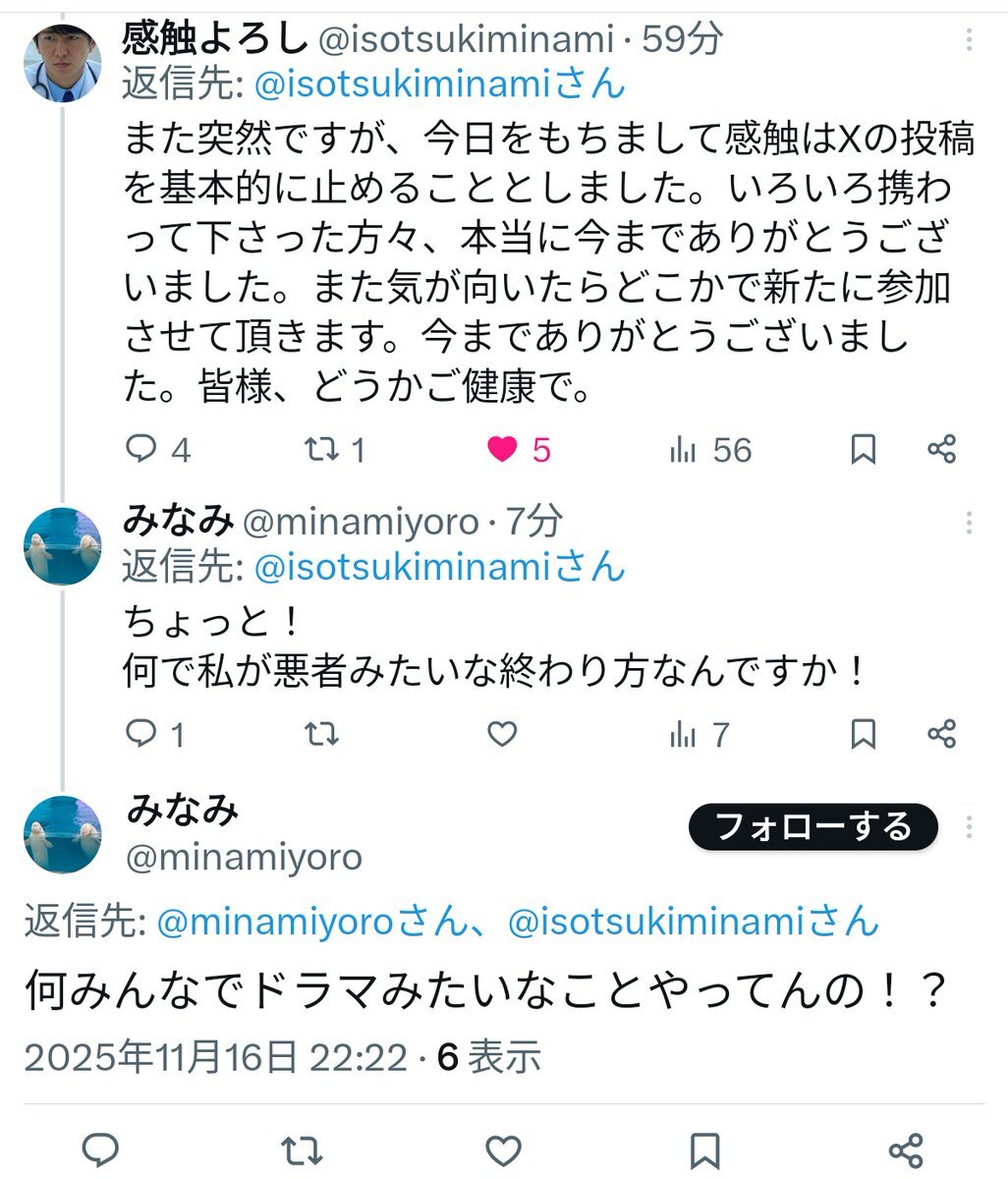This screenshot has width=1008, height=1179.
Task: Reply to the 感触よろし farewell post
Action: 142,450
